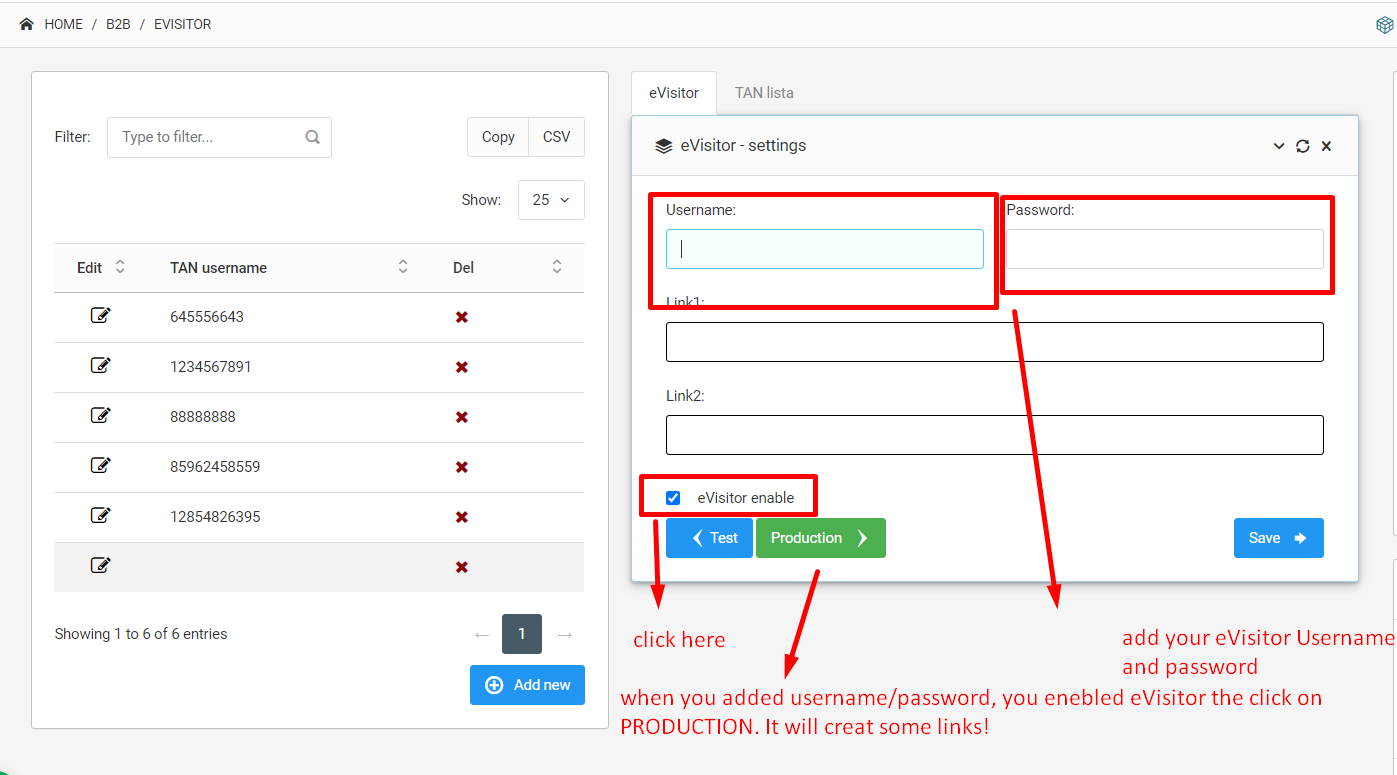Focus the Password input field
The image size is (1397, 775).
(1164, 249)
